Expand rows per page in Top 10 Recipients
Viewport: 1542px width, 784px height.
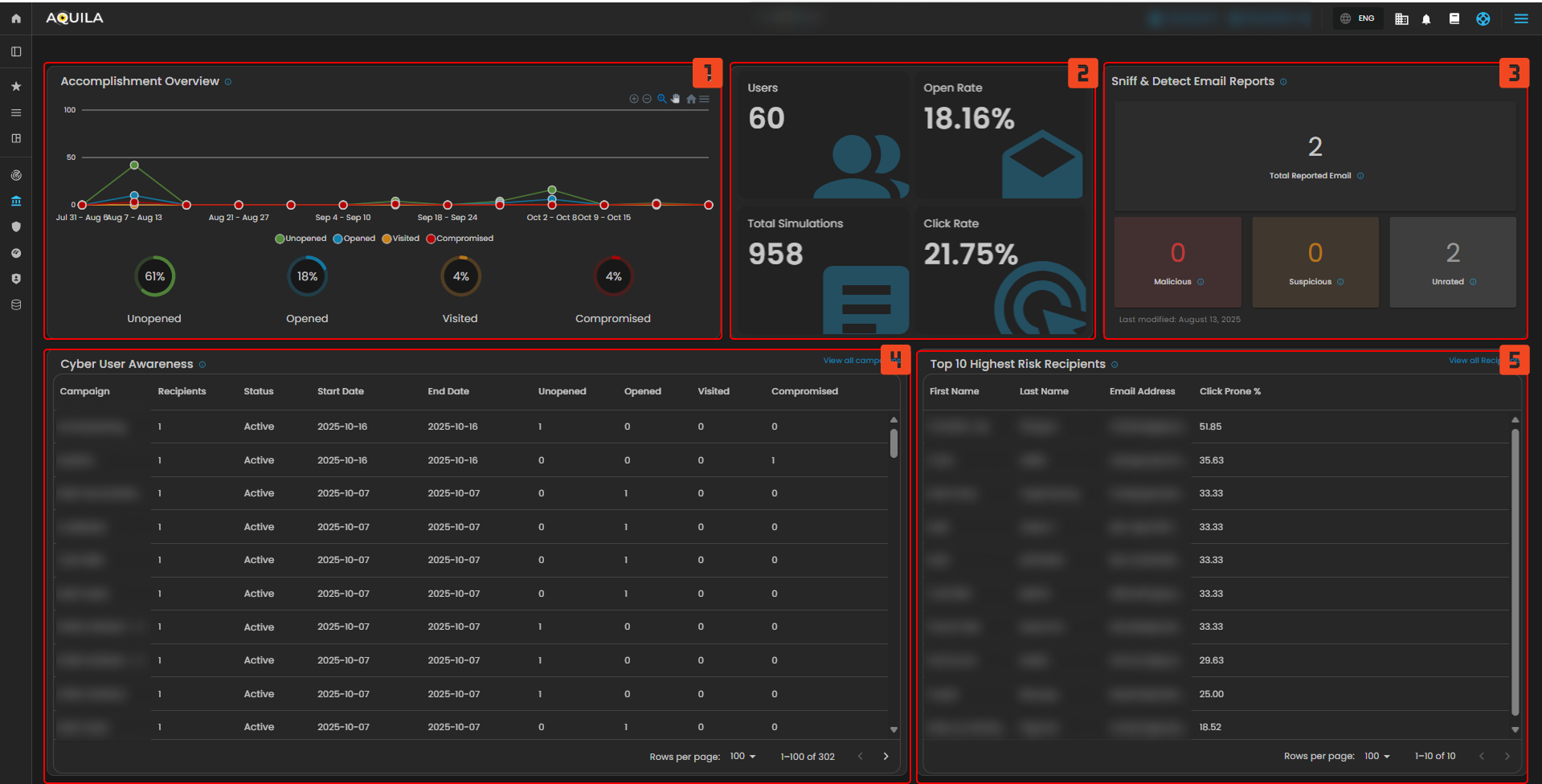[x=1377, y=757]
